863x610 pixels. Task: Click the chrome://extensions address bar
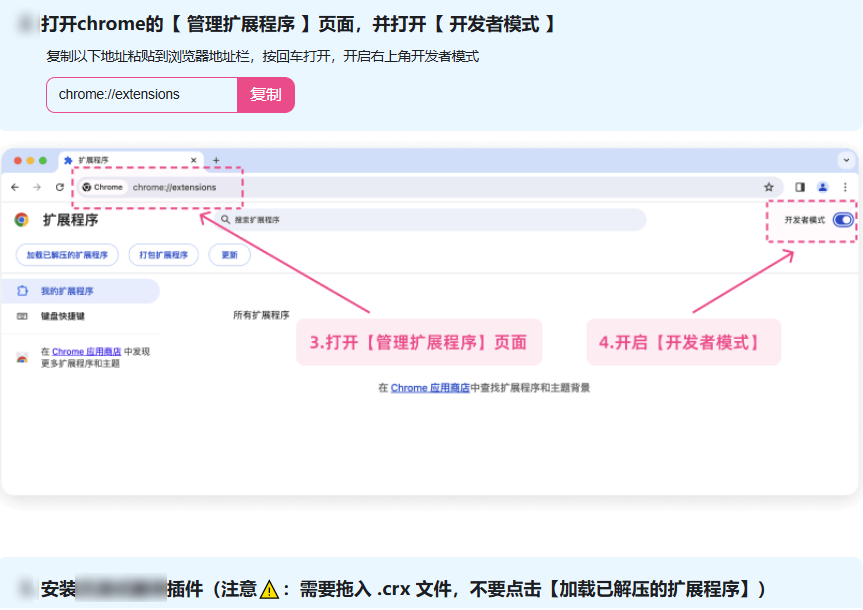[x=175, y=187]
